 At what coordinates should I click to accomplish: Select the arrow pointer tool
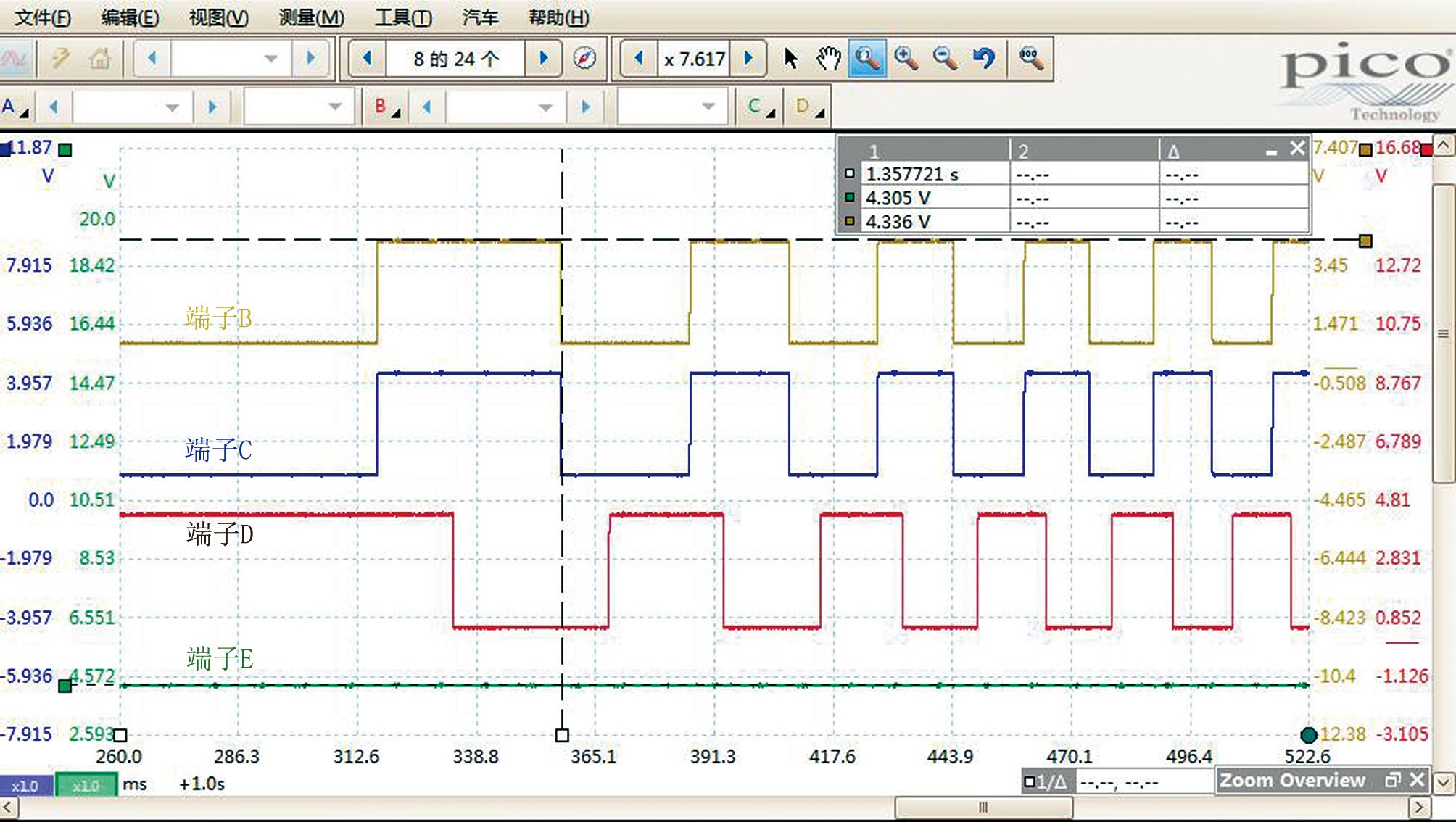coord(790,58)
